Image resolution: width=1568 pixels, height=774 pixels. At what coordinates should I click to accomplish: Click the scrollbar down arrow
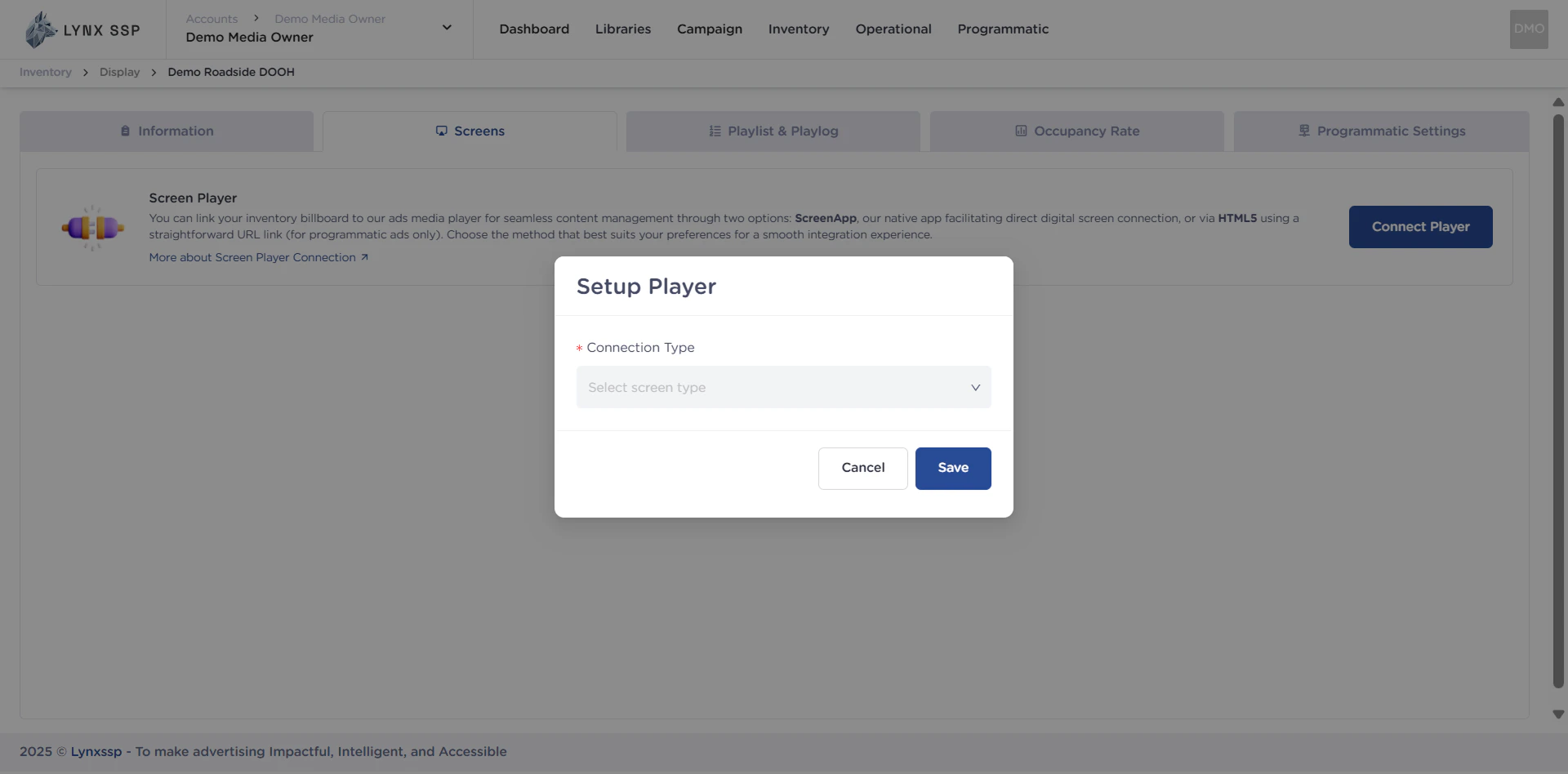(1558, 714)
